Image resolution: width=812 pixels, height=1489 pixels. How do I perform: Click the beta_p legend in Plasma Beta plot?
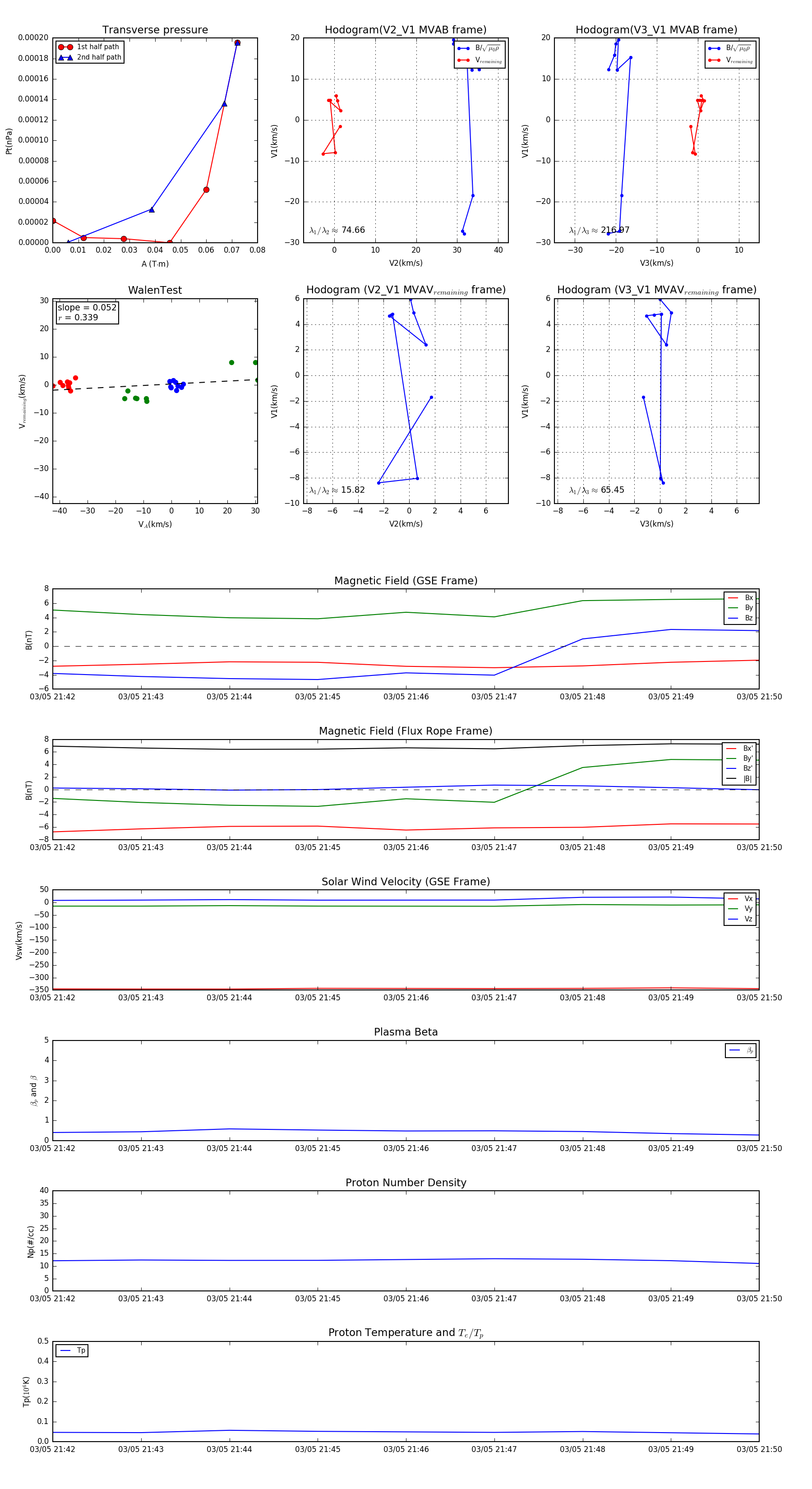741,1051
